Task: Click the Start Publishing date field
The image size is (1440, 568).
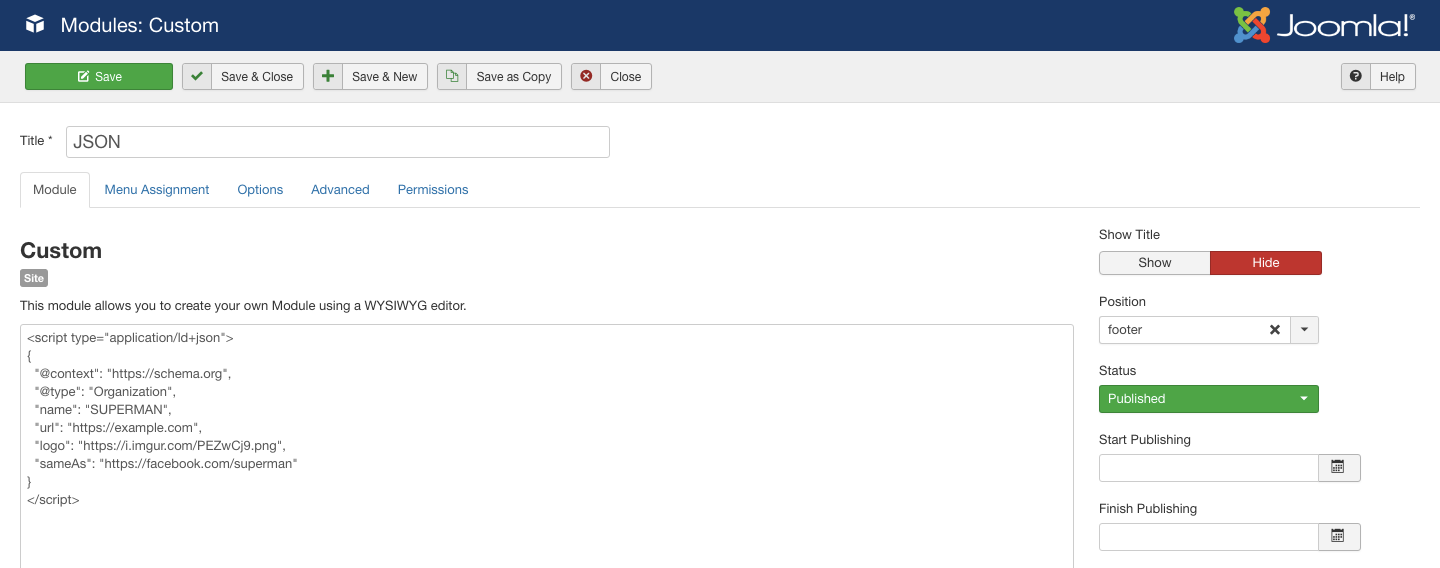Action: coord(1209,468)
